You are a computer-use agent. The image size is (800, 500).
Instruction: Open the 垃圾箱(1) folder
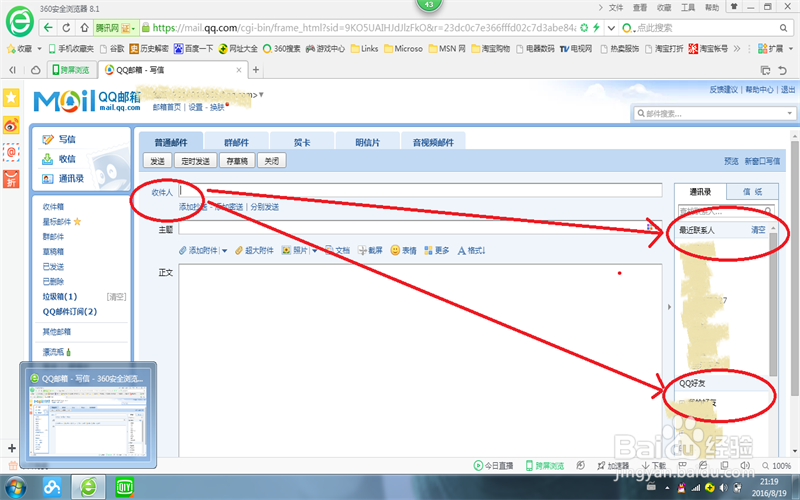click(60, 296)
